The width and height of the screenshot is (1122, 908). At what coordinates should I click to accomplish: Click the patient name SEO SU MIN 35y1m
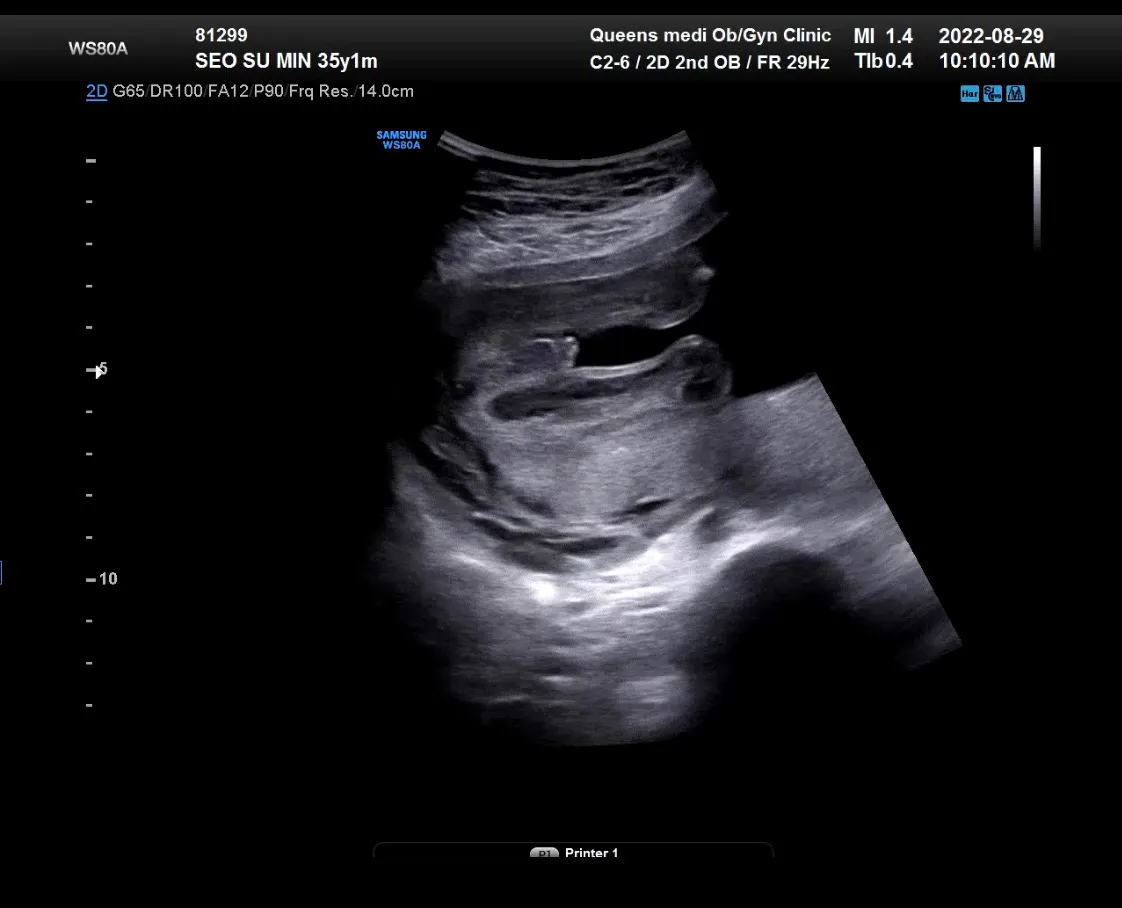tap(286, 62)
